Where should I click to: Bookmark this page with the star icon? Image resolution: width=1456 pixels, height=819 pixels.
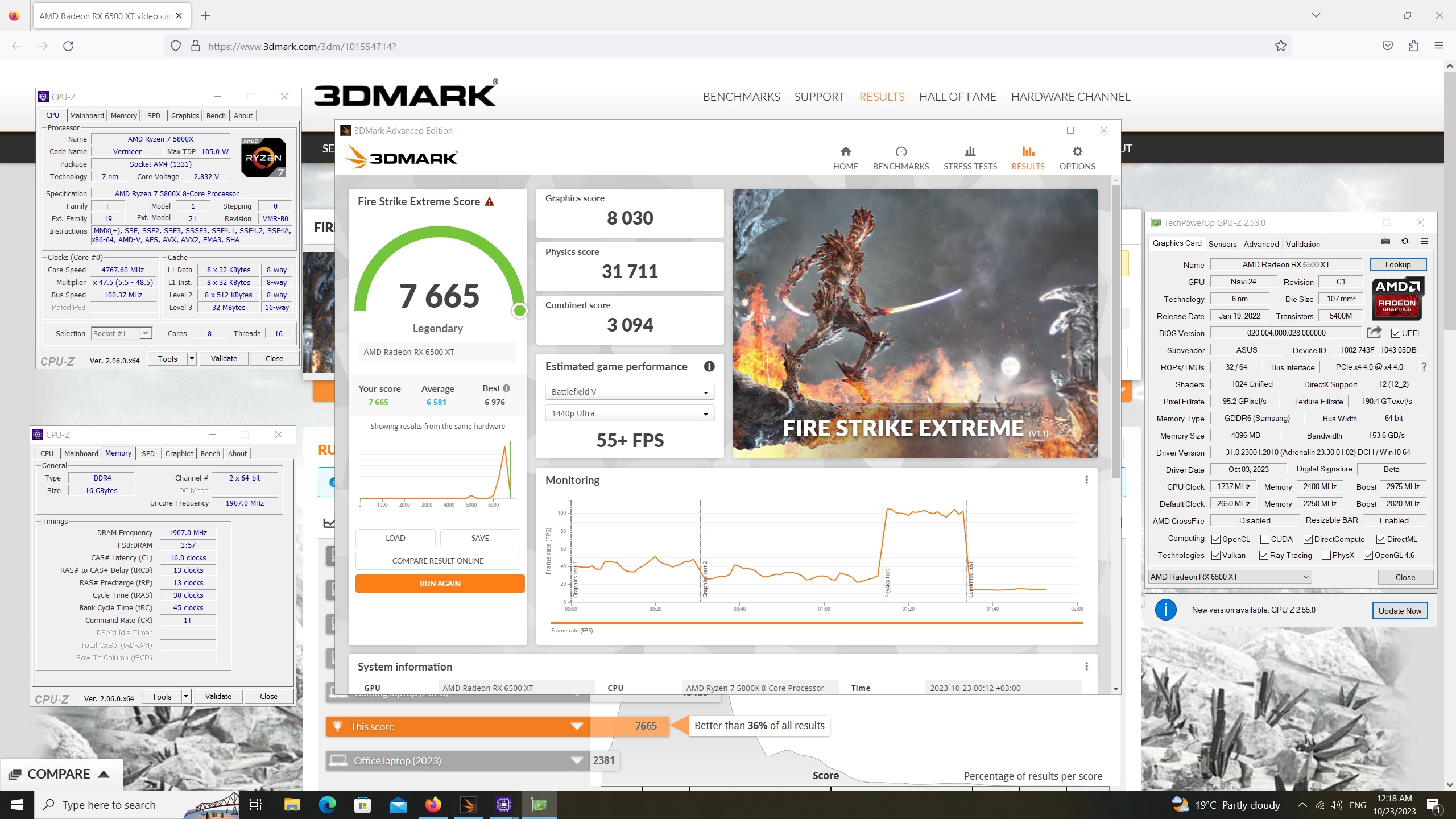click(x=1280, y=46)
